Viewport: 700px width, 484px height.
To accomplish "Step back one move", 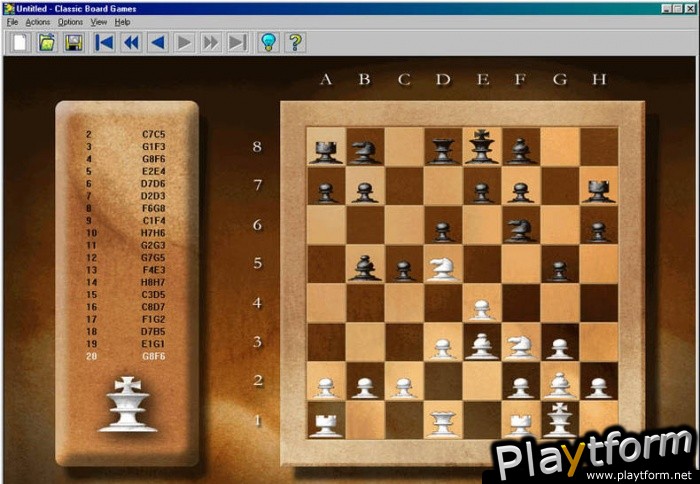I will 158,42.
